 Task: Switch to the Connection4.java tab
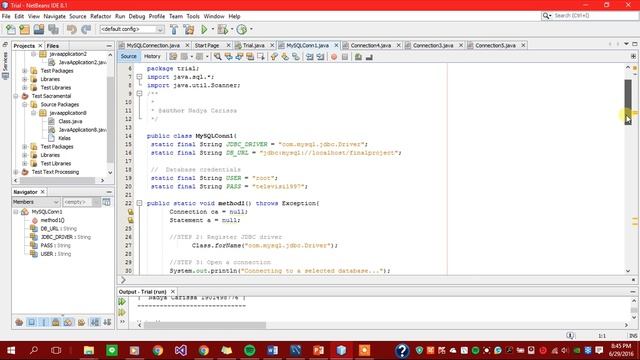point(370,45)
